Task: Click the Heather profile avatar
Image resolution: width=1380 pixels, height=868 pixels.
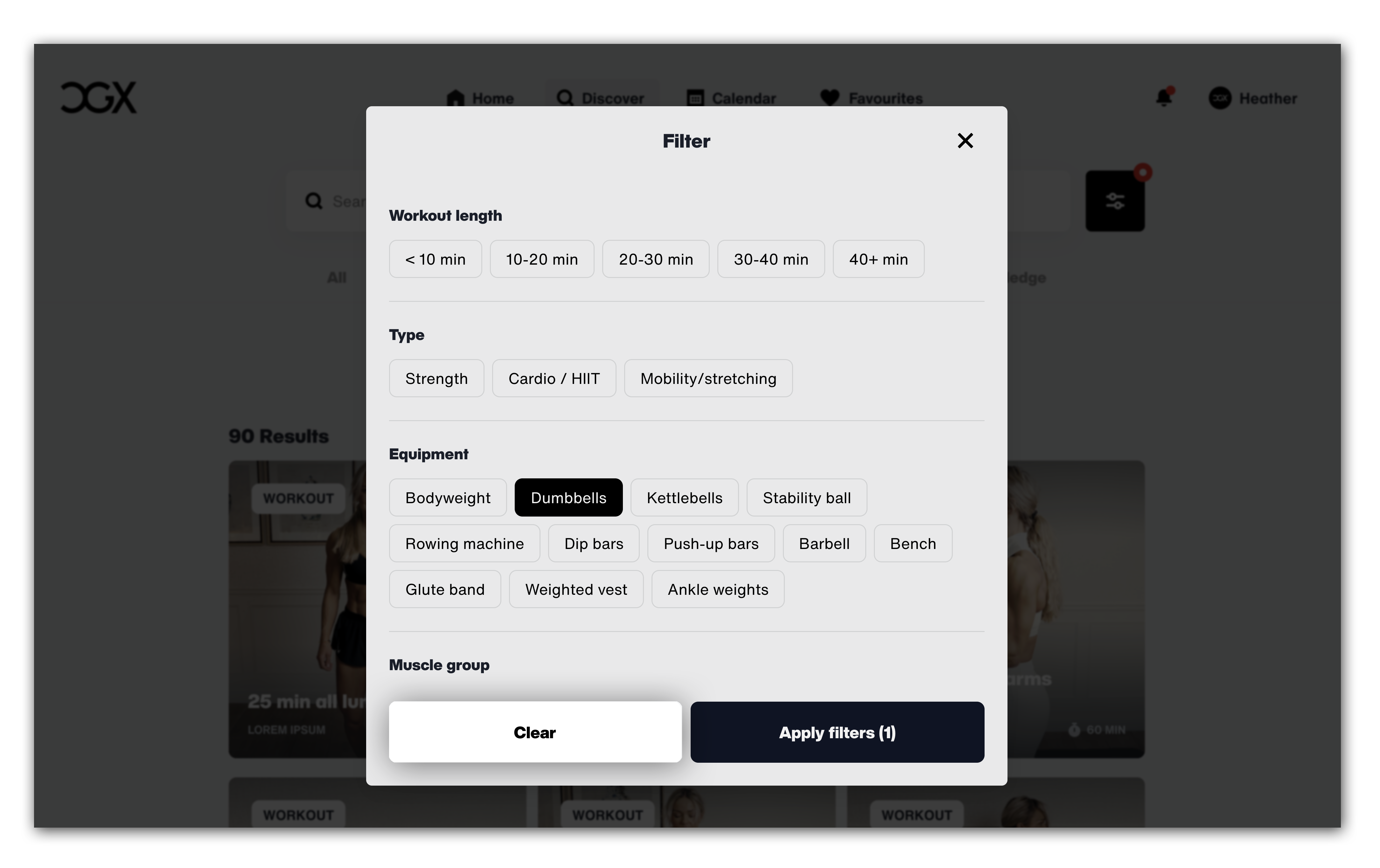Action: click(1220, 99)
